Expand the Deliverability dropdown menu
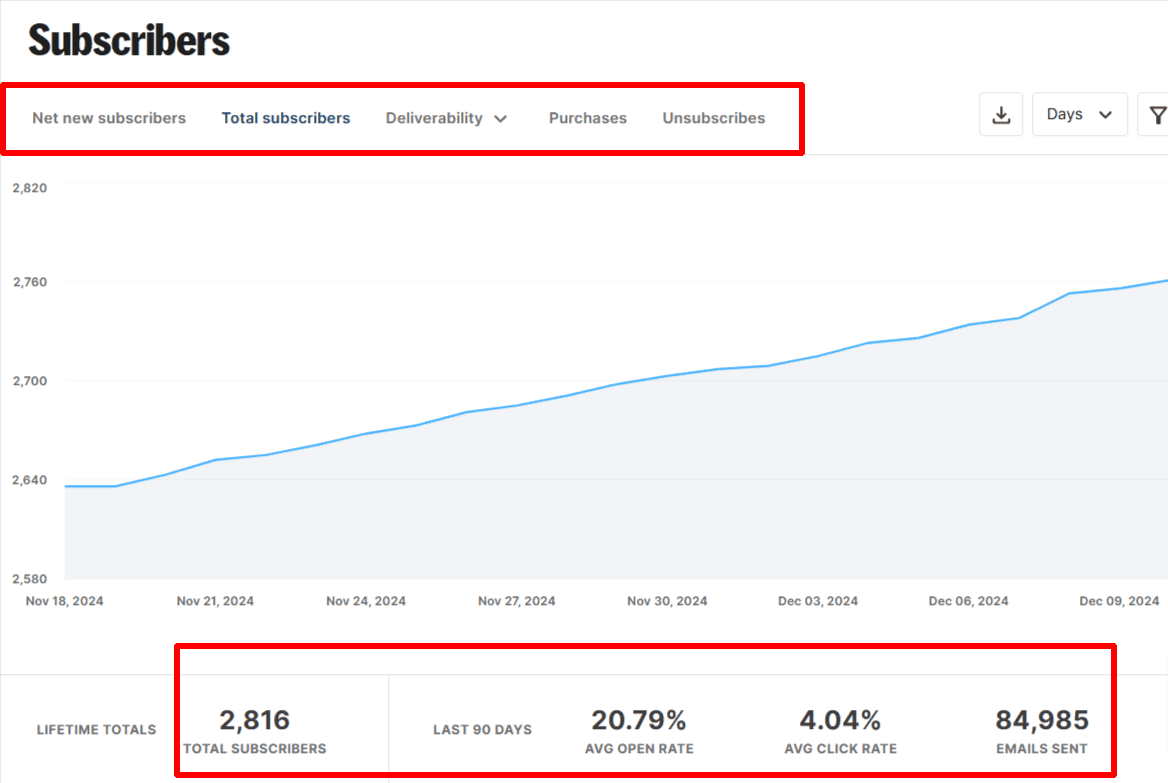Viewport: 1168px width, 783px height. pos(446,118)
